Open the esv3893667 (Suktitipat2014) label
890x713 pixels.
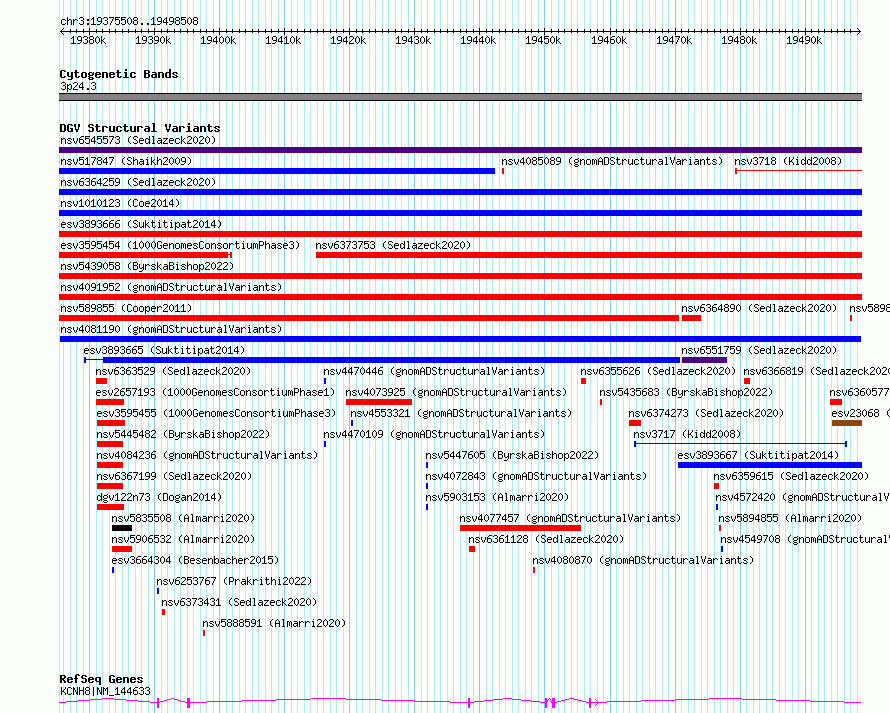[758, 455]
